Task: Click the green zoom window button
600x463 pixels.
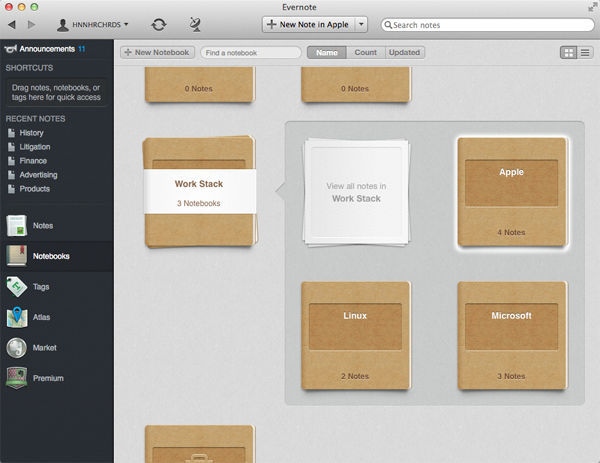Action: tap(34, 7)
